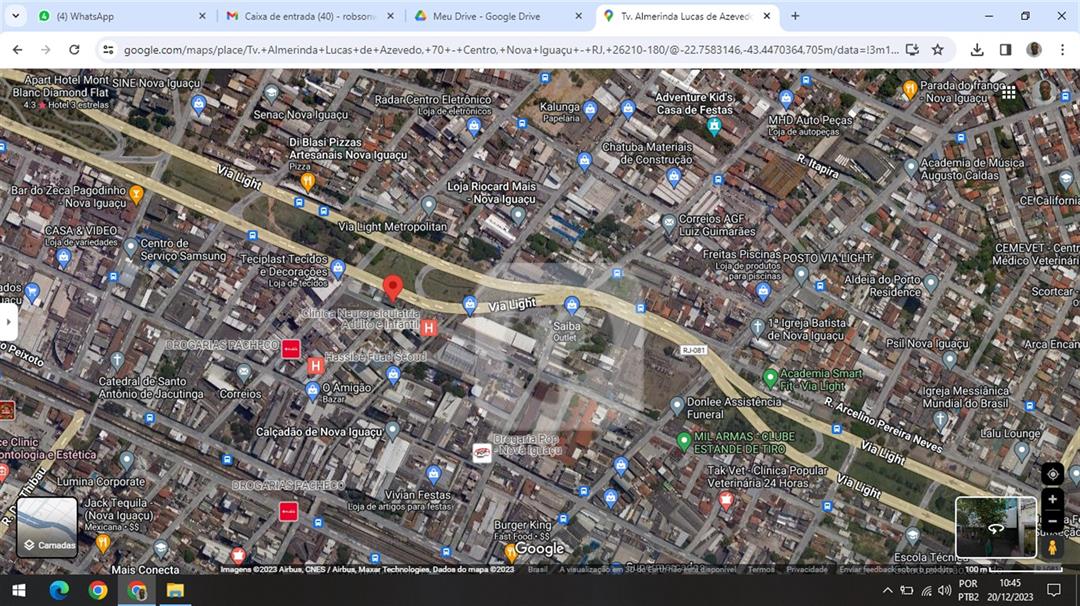The height and width of the screenshot is (606, 1080).
Task: Open Chrome downloads icon
Action: click(977, 49)
